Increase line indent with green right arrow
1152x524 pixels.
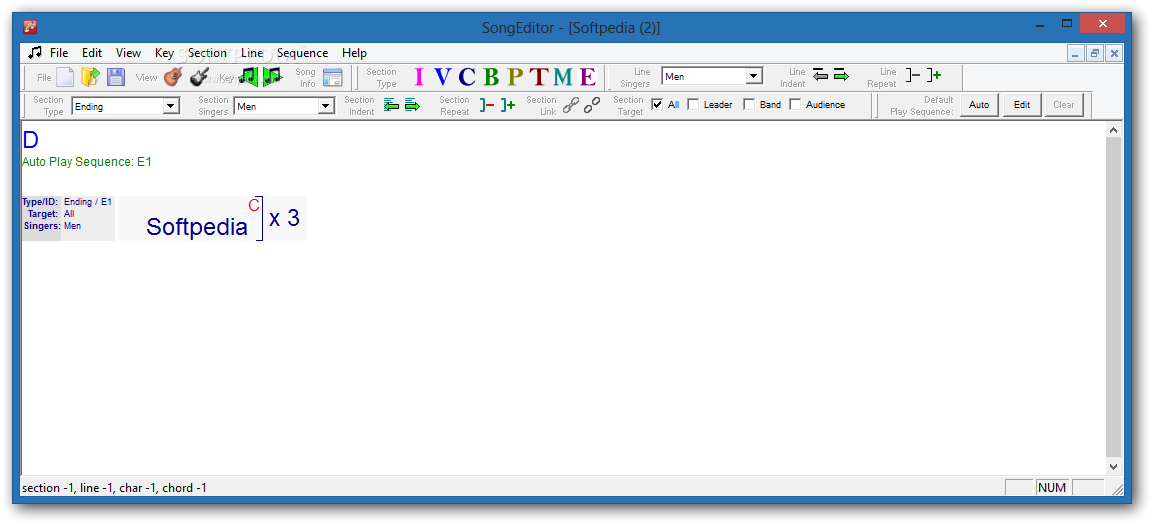tap(841, 75)
